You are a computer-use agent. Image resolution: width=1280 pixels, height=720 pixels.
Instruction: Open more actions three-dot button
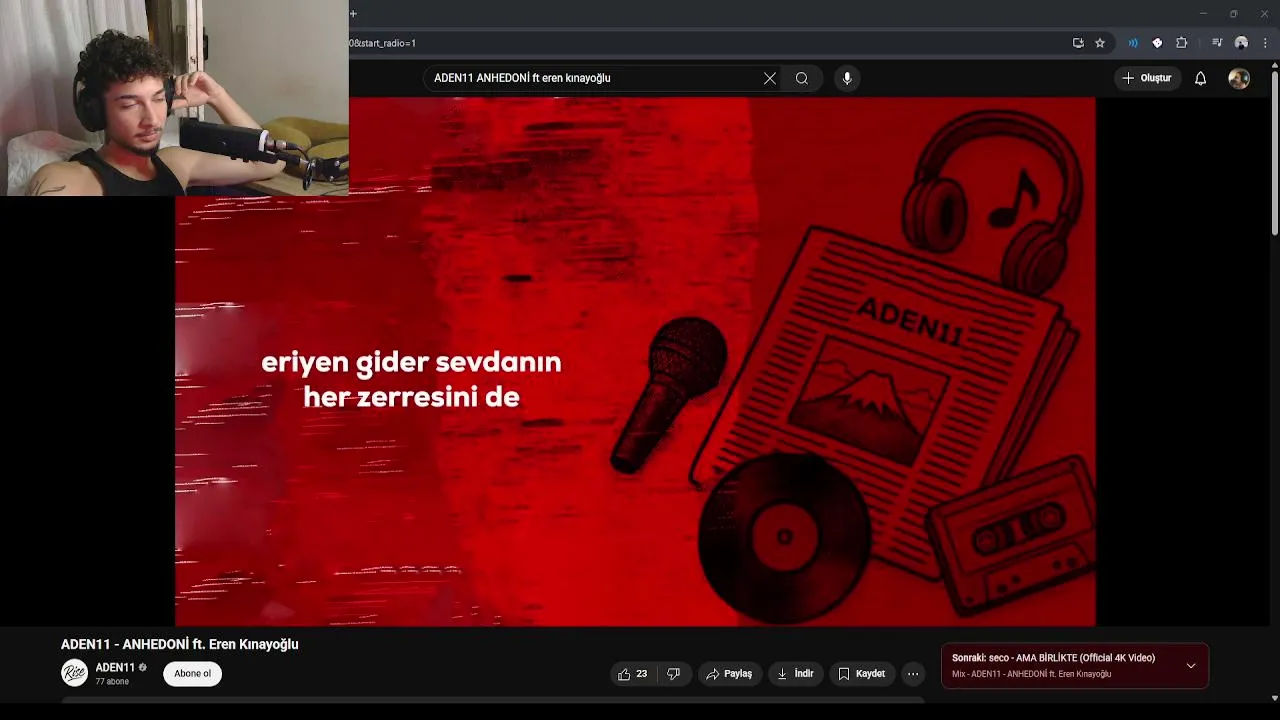coord(913,674)
